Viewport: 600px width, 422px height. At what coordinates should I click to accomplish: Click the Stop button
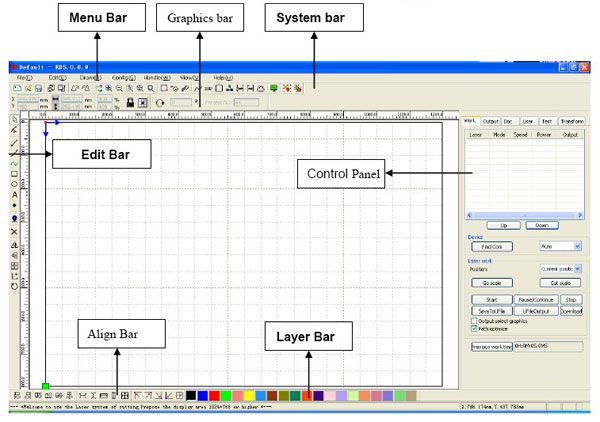(571, 300)
